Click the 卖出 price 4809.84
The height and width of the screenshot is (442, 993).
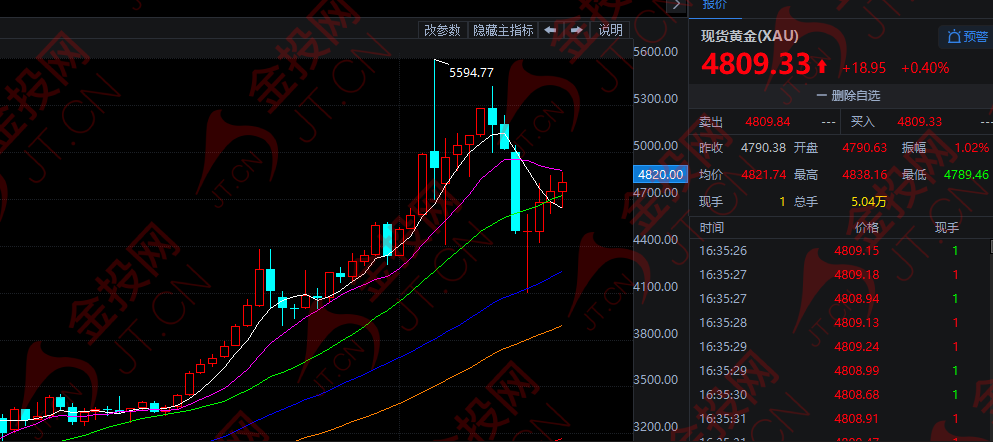(x=768, y=122)
